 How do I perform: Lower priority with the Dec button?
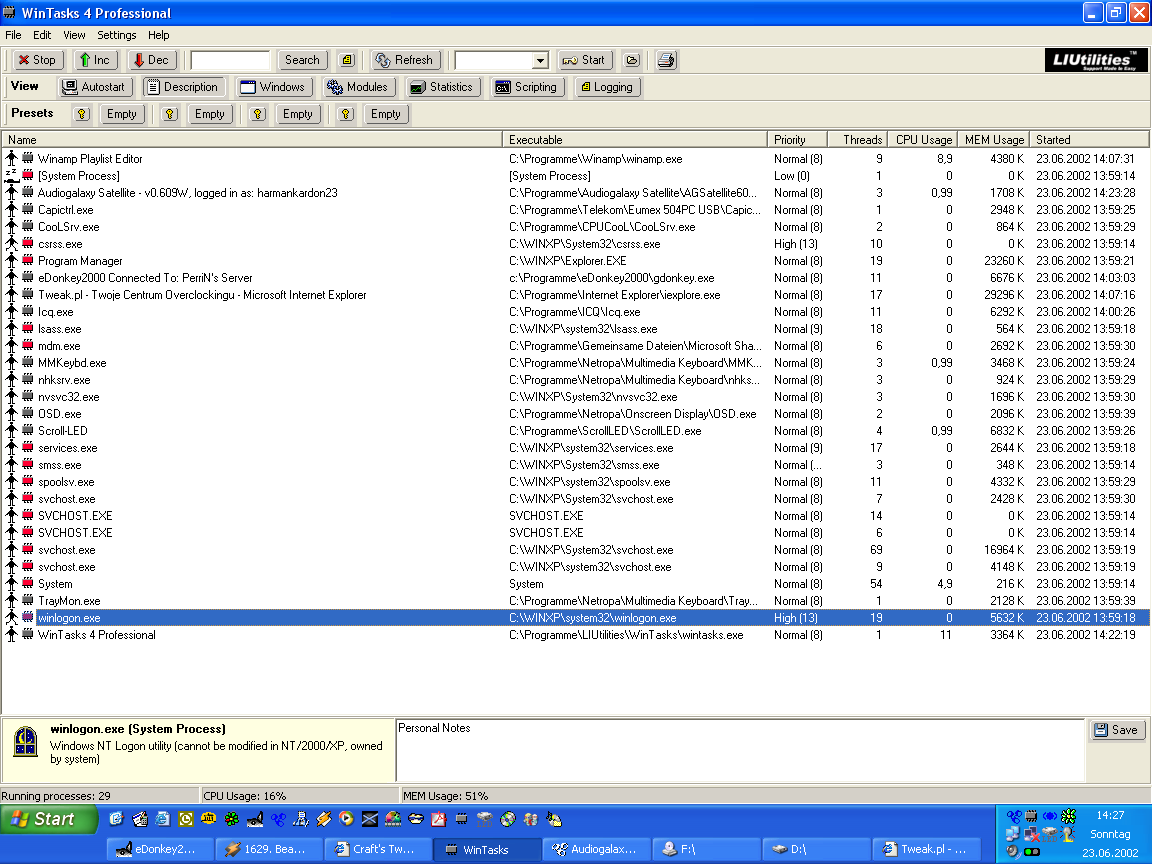tap(151, 60)
